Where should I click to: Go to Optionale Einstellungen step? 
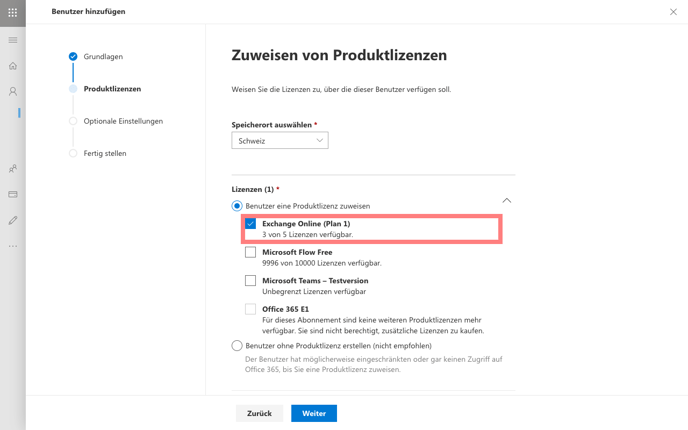(123, 121)
